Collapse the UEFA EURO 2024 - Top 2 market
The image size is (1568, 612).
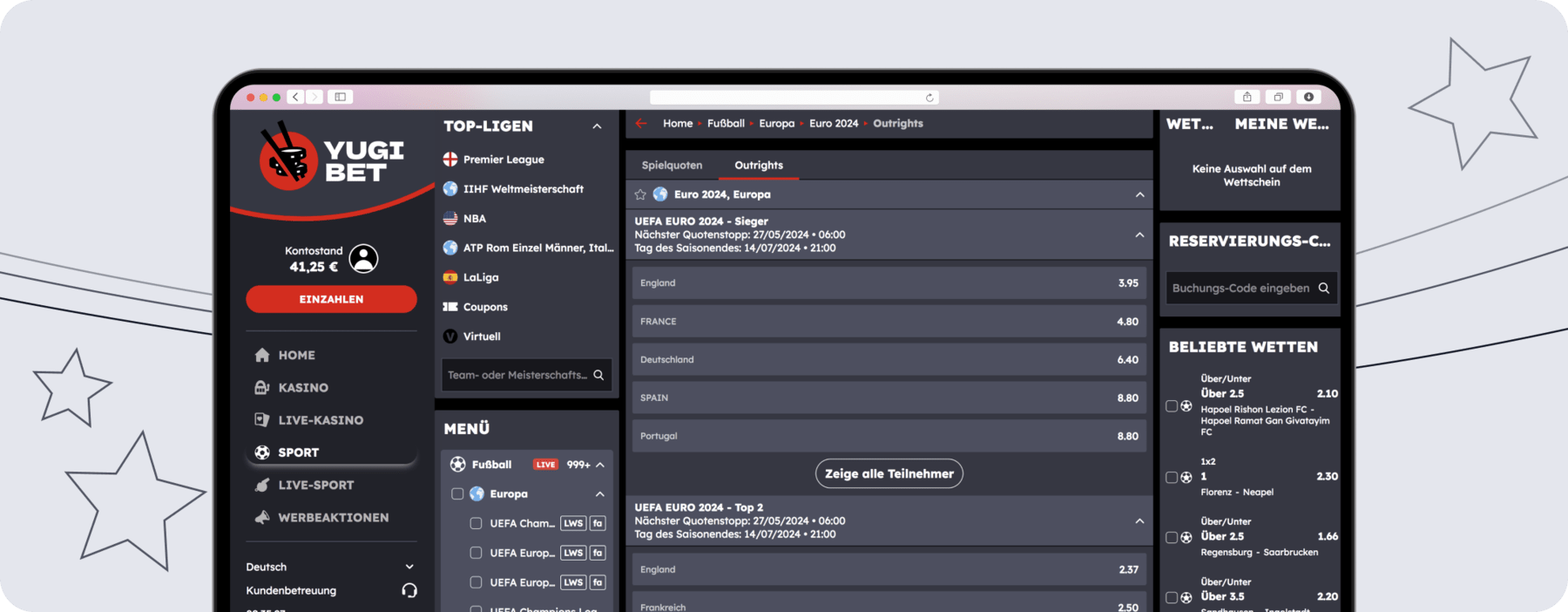[x=1139, y=520]
